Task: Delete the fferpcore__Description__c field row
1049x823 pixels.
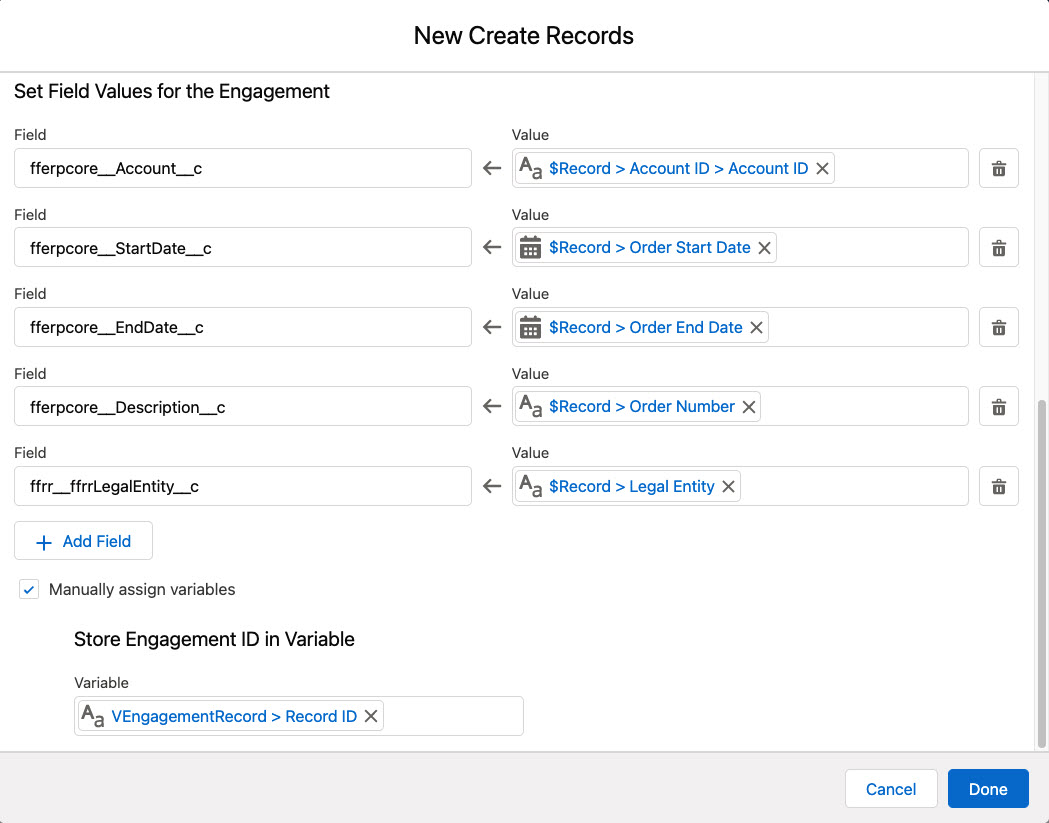Action: pos(998,407)
